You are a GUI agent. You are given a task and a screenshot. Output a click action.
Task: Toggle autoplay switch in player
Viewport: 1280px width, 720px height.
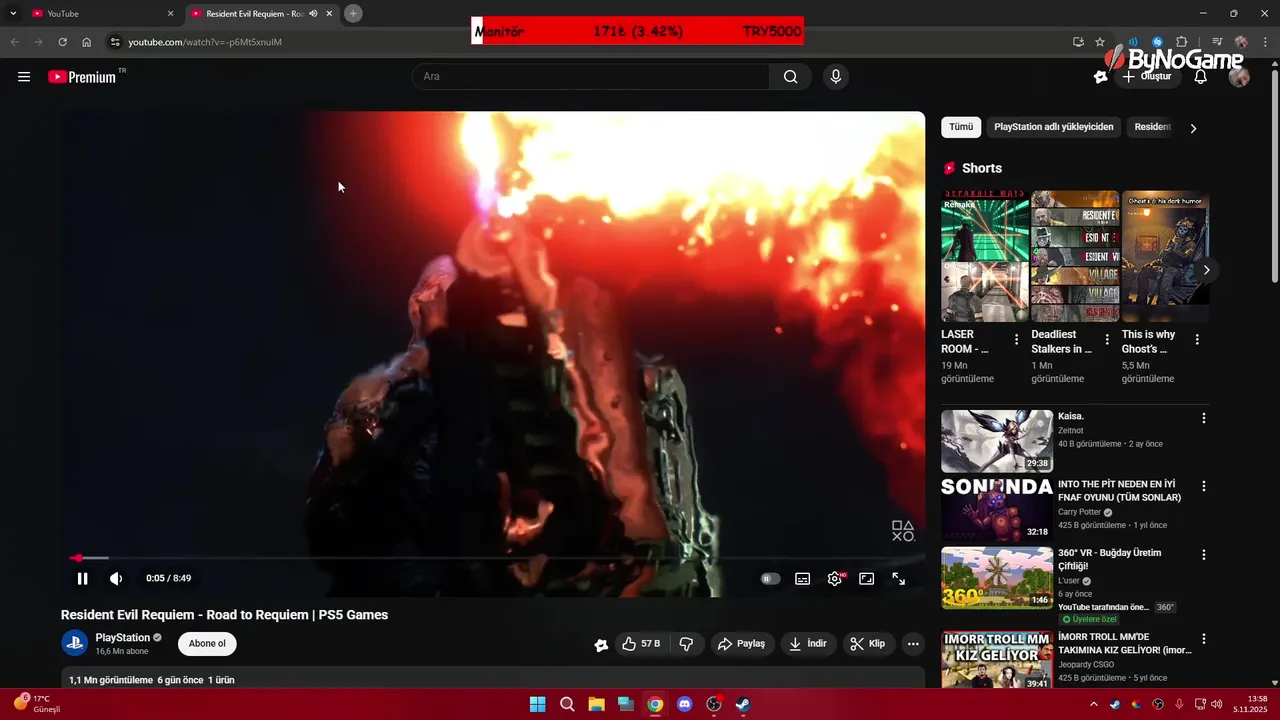770,578
